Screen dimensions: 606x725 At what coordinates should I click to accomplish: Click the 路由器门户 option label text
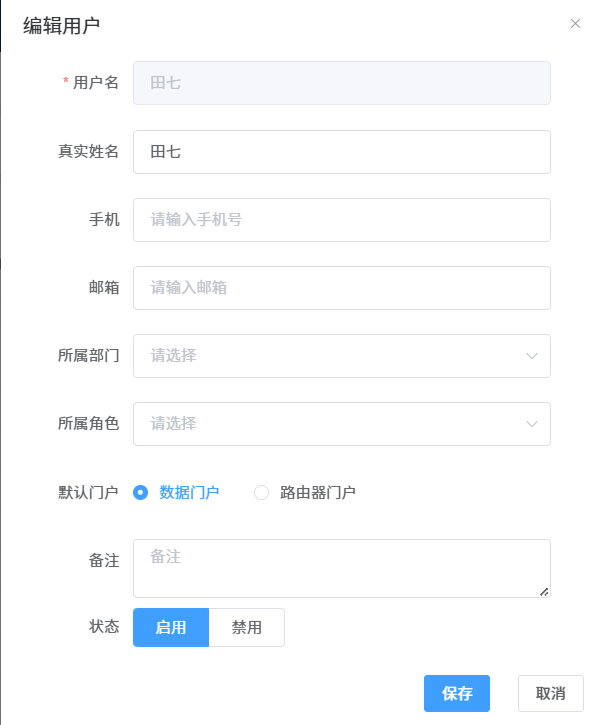point(318,492)
